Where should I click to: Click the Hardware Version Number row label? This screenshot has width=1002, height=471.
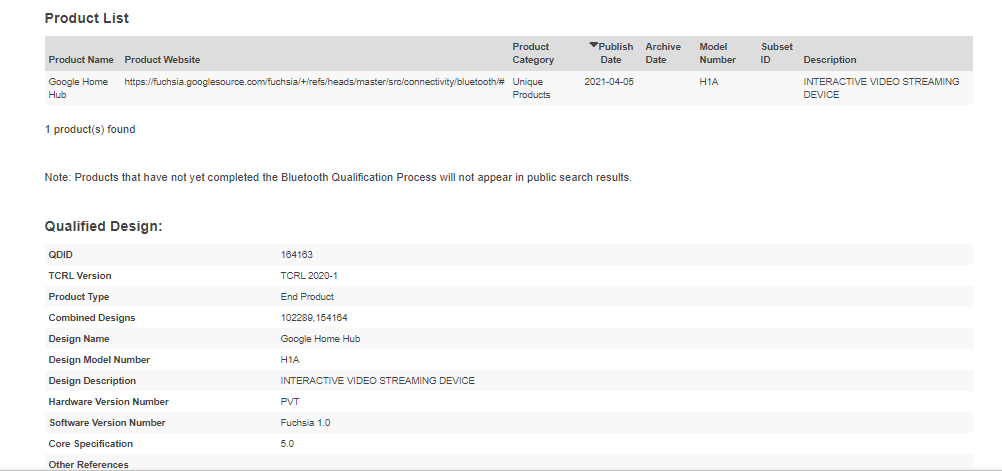[x=109, y=403]
